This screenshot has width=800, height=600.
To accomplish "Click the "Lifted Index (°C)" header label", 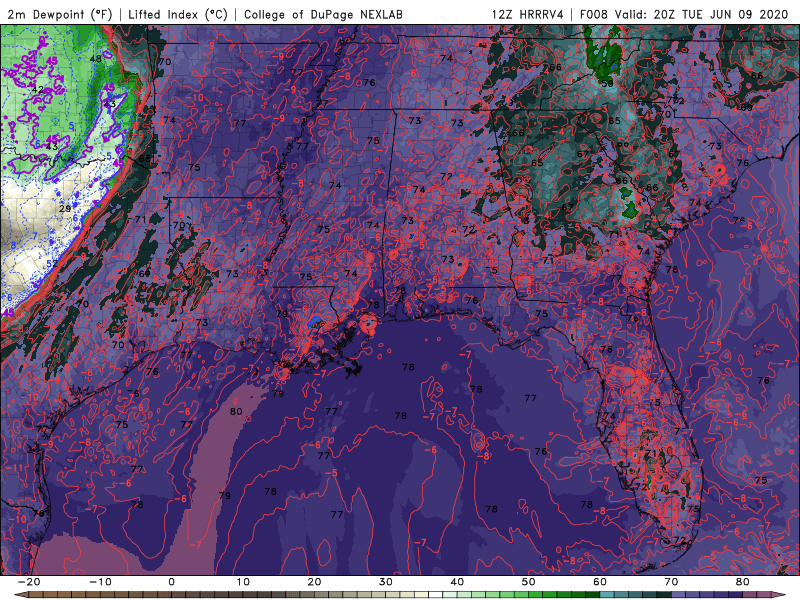I will click(178, 15).
